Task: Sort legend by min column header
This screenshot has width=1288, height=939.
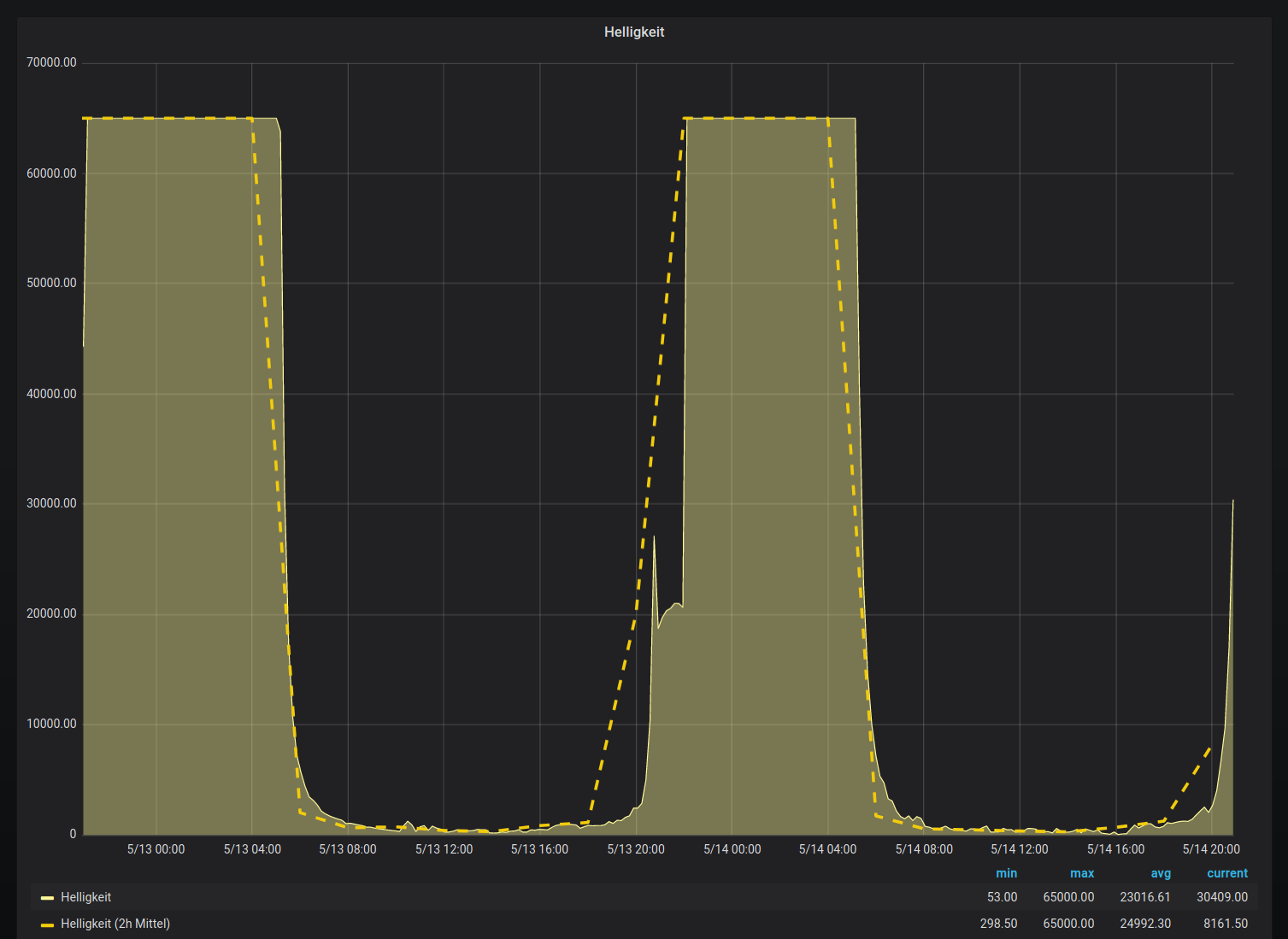Action: [1006, 873]
